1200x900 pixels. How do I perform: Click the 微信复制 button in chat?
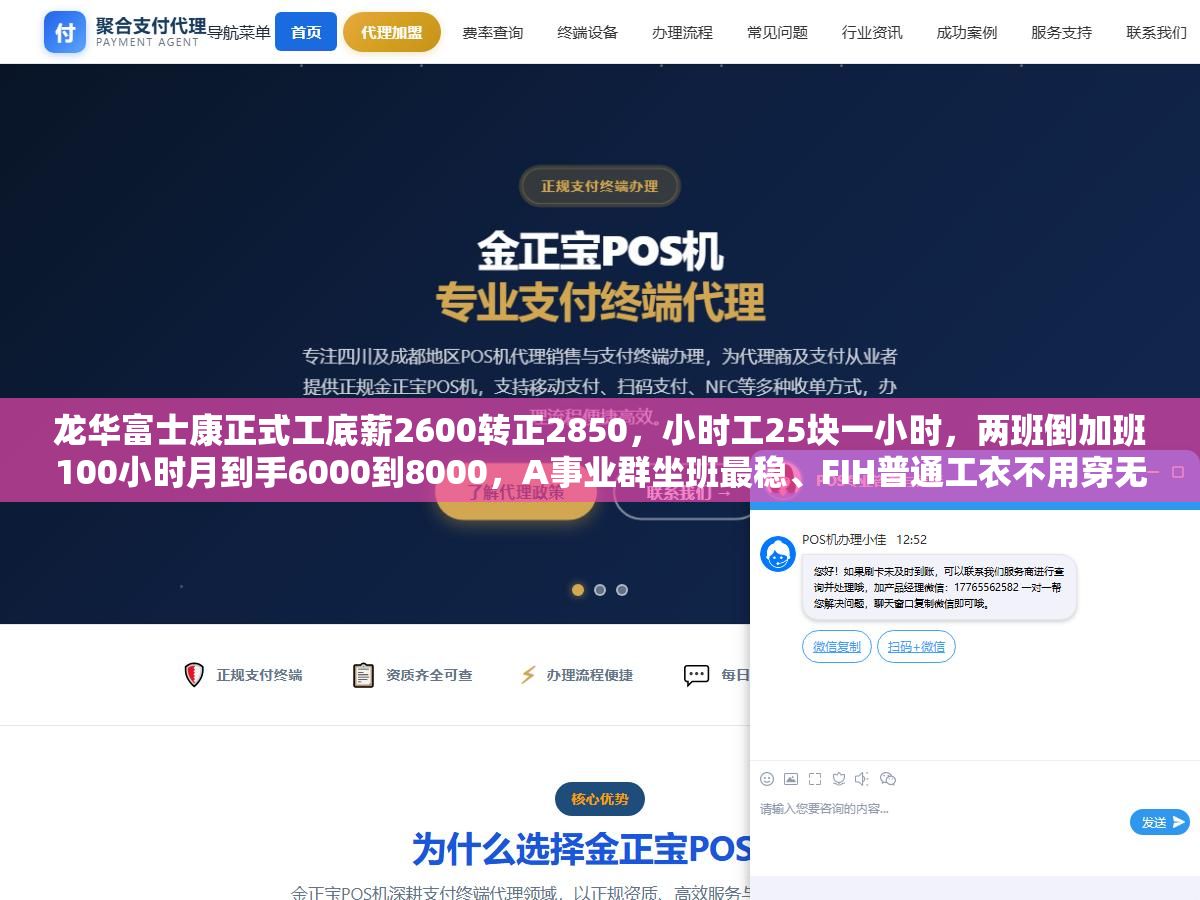[x=837, y=647]
